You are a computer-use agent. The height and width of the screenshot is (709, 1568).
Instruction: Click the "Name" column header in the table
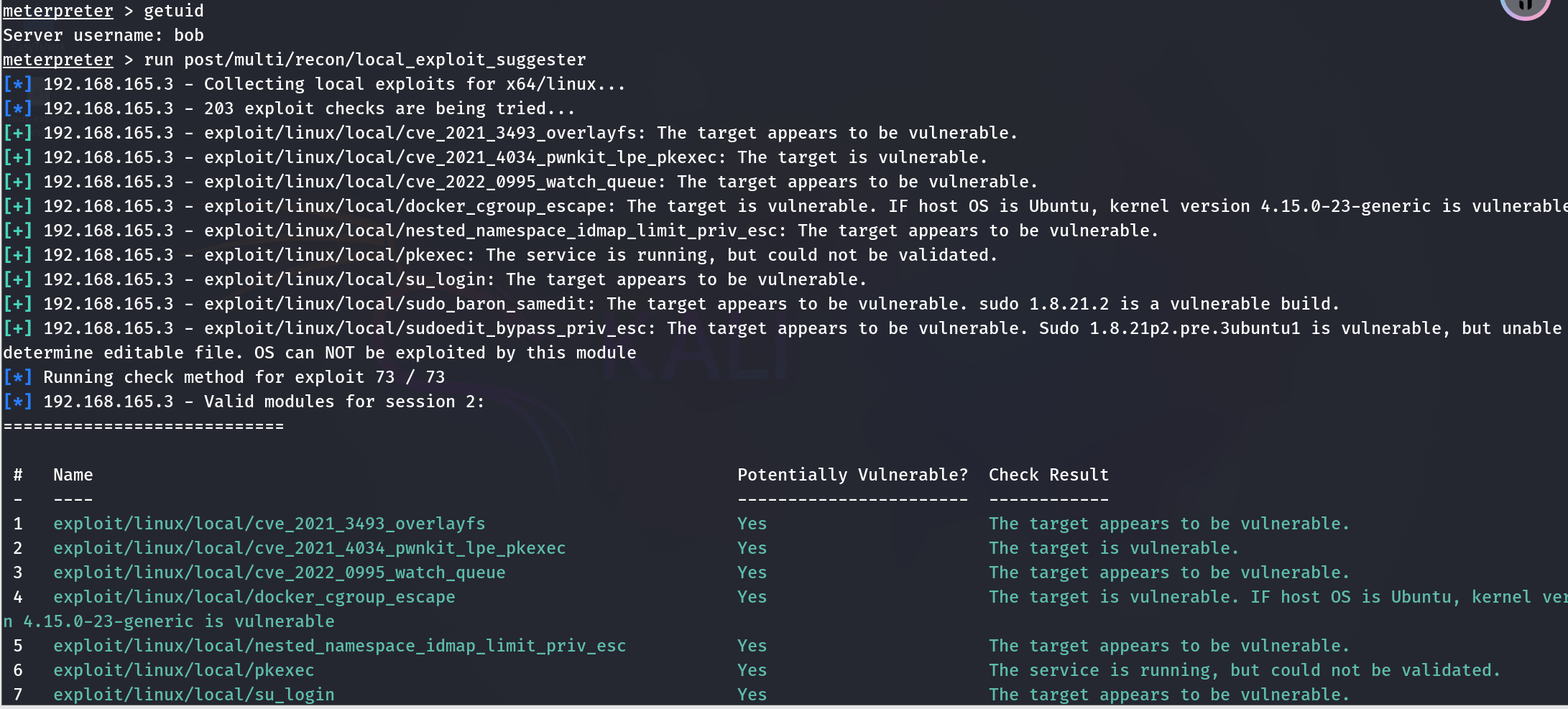pyautogui.click(x=73, y=475)
